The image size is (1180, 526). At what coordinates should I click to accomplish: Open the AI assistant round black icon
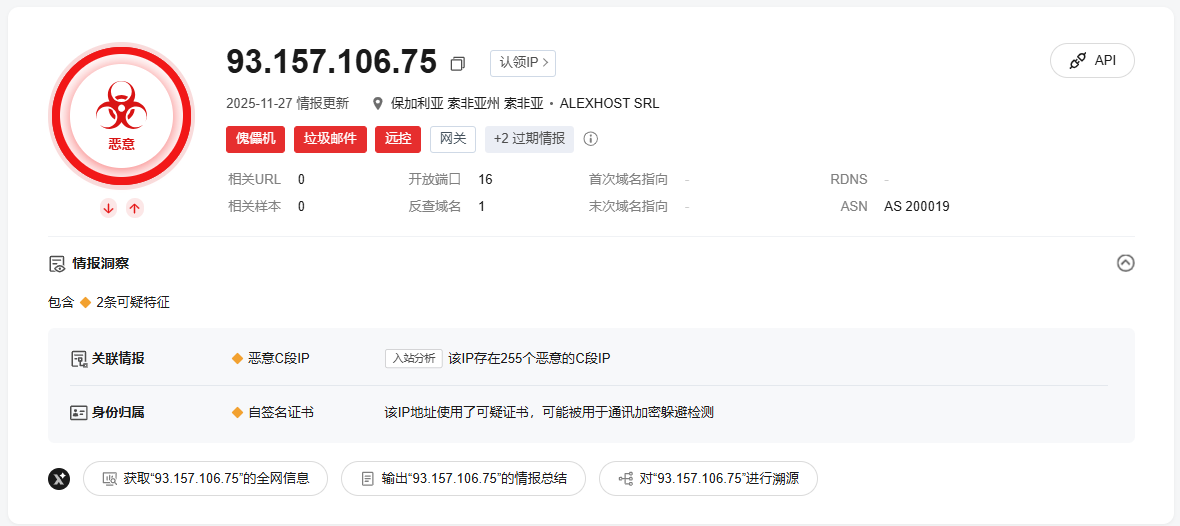59,479
